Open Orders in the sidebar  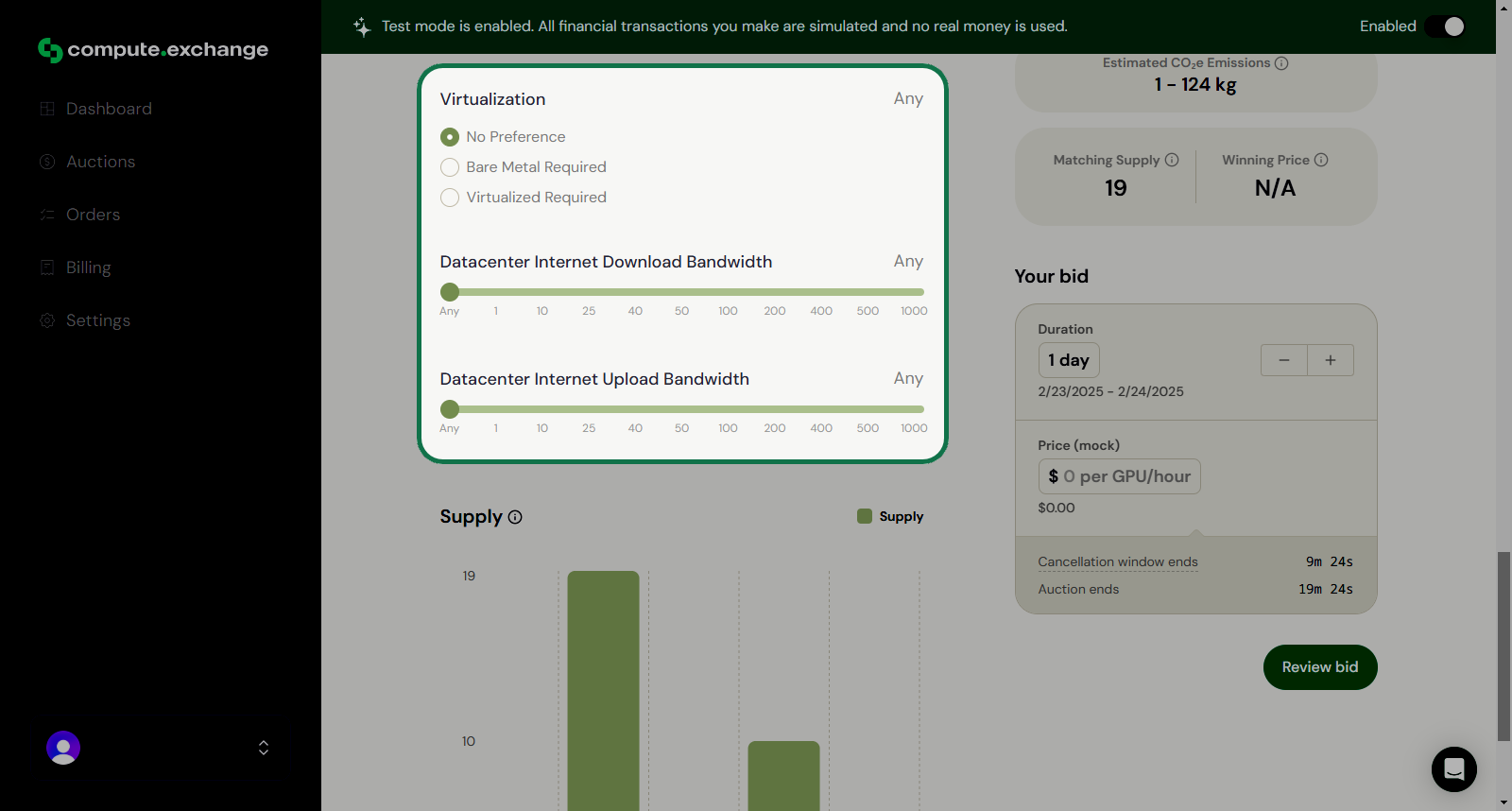(93, 215)
